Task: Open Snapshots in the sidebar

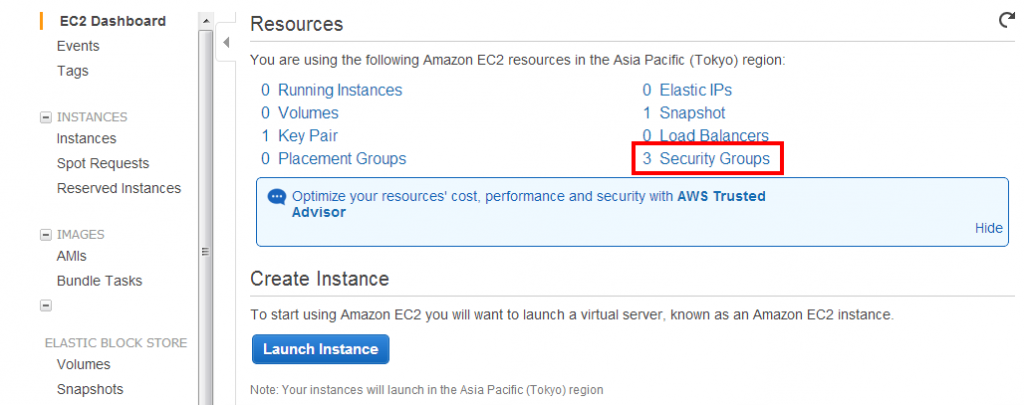Action: tap(90, 389)
